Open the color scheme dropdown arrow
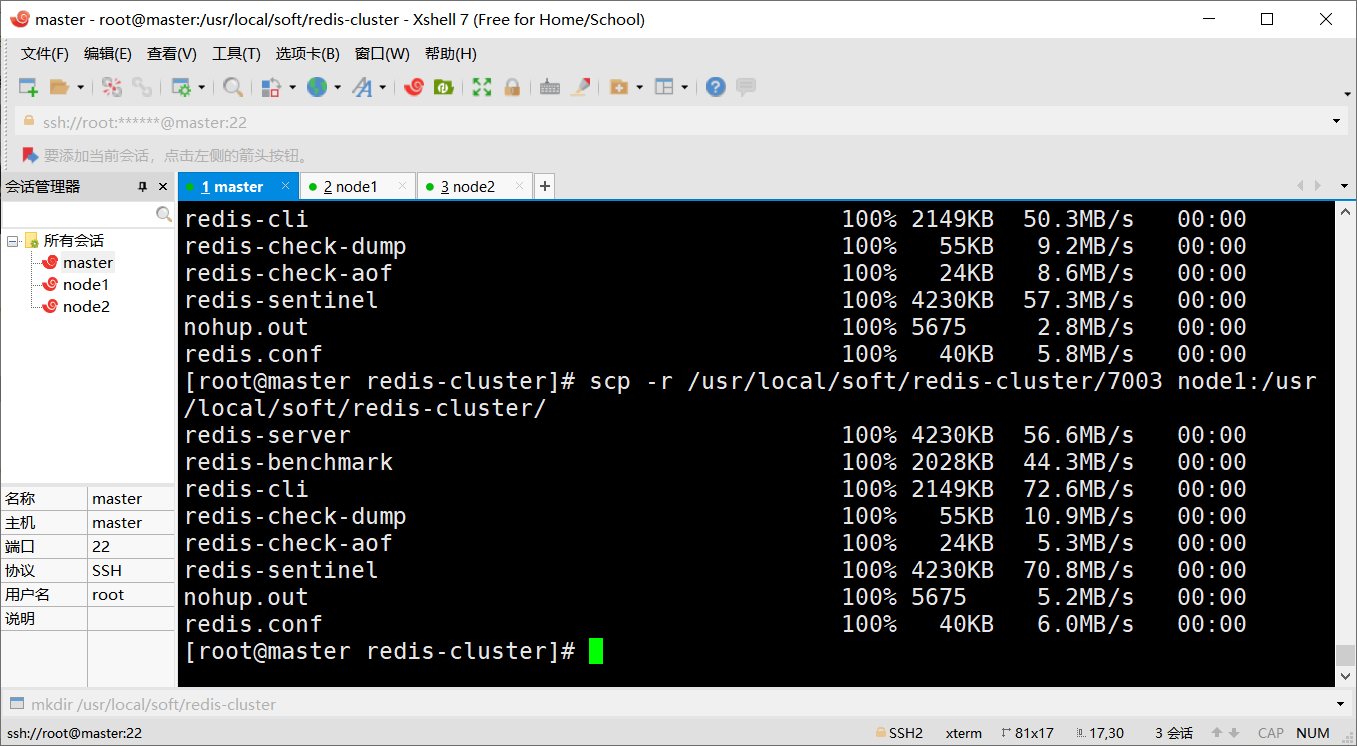 pos(292,88)
